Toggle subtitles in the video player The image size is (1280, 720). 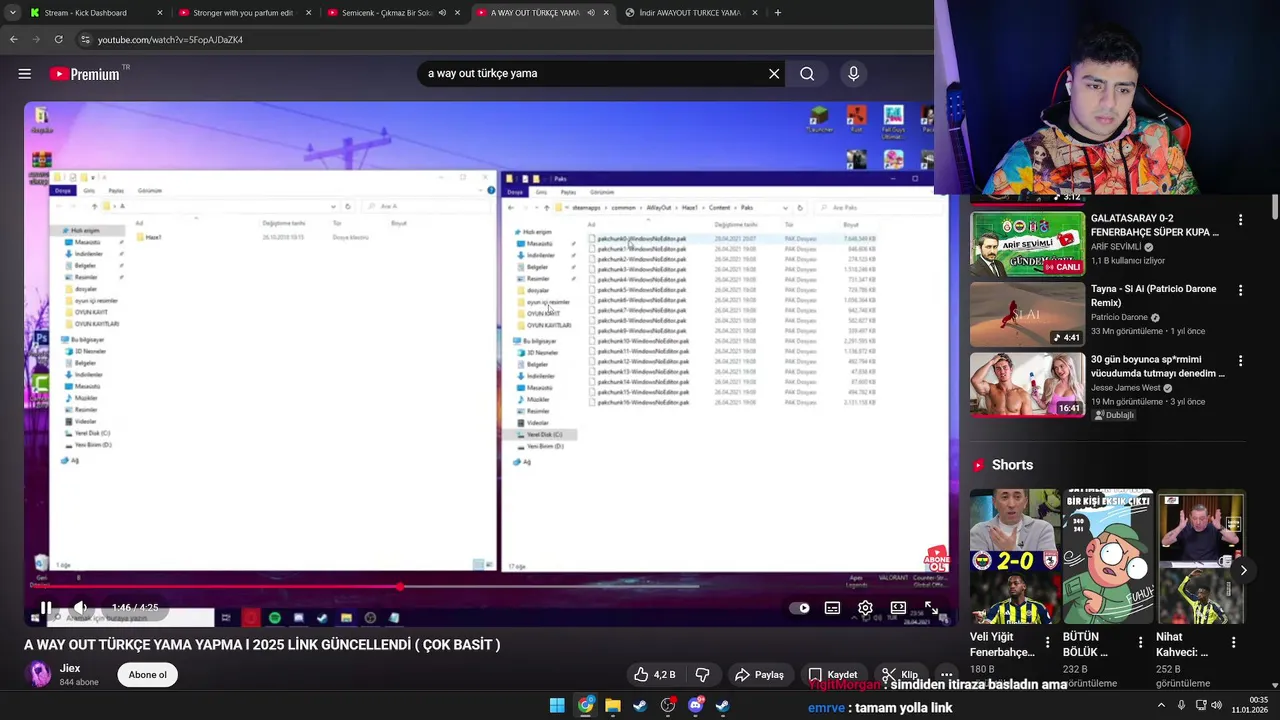[x=832, y=608]
